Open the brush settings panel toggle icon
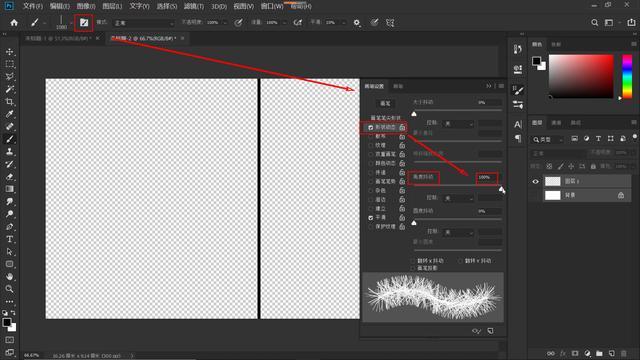The width and height of the screenshot is (640, 360). click(x=84, y=23)
